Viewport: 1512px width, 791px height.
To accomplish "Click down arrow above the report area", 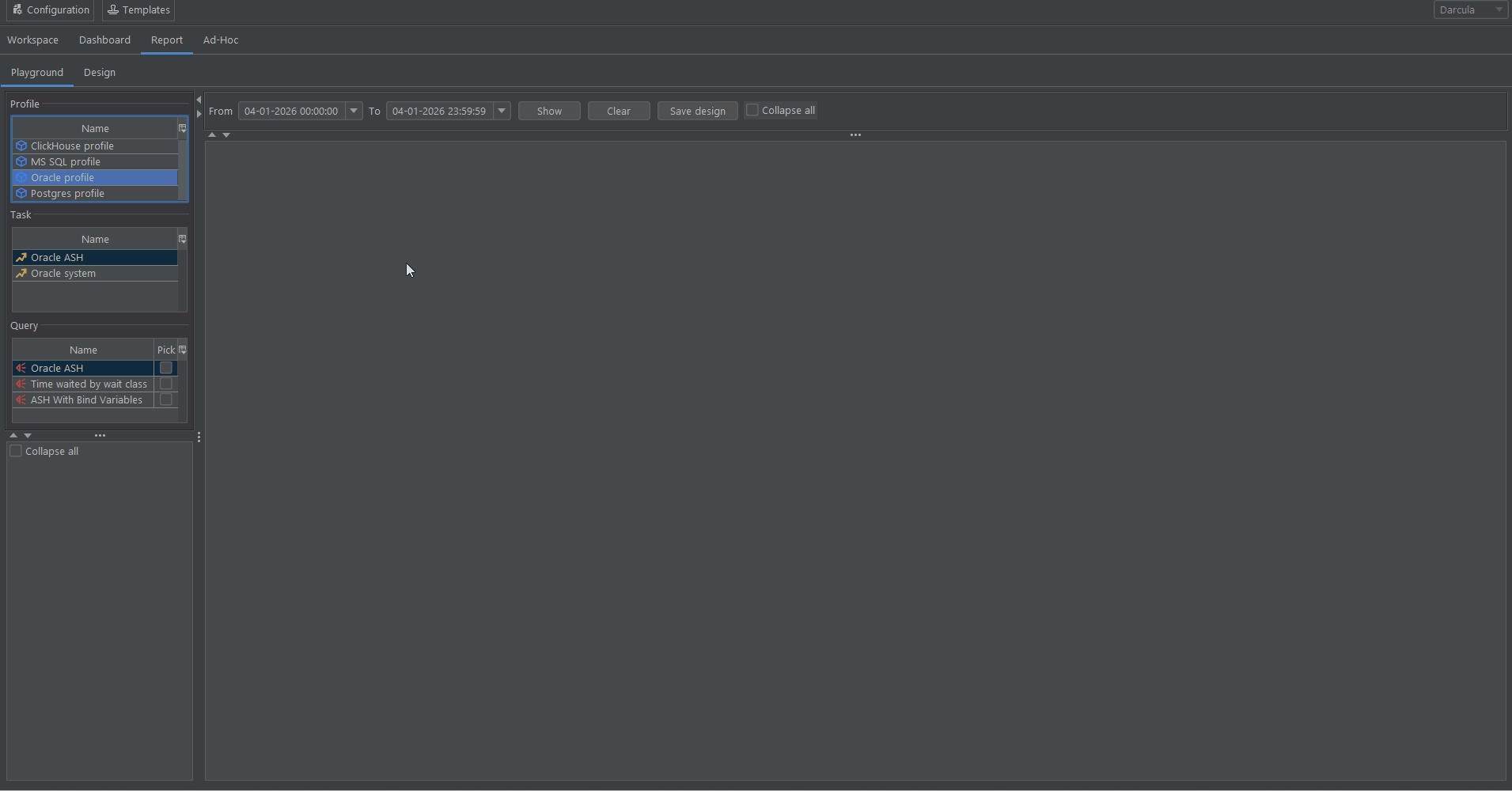I will (226, 135).
